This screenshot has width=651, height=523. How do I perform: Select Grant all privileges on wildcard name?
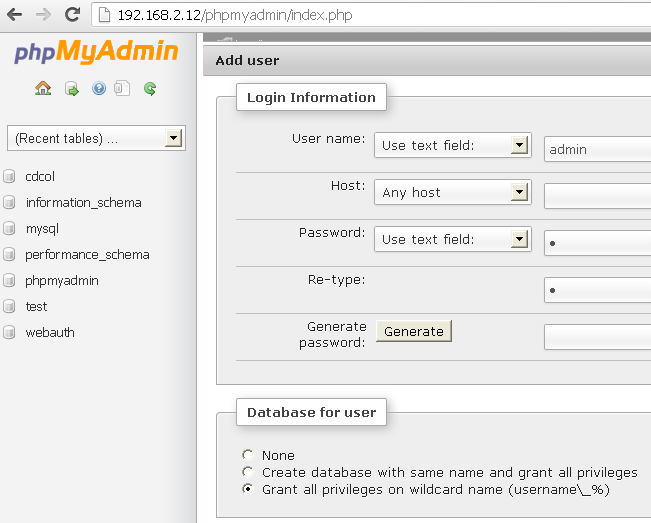(x=248, y=490)
